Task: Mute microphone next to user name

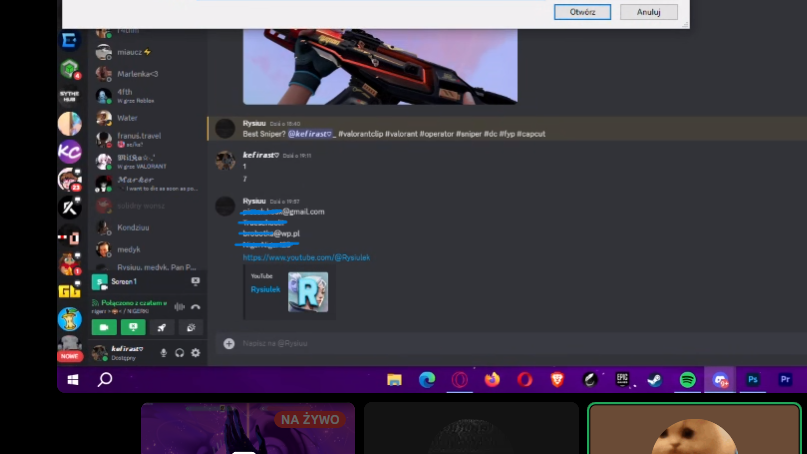Action: (x=164, y=352)
